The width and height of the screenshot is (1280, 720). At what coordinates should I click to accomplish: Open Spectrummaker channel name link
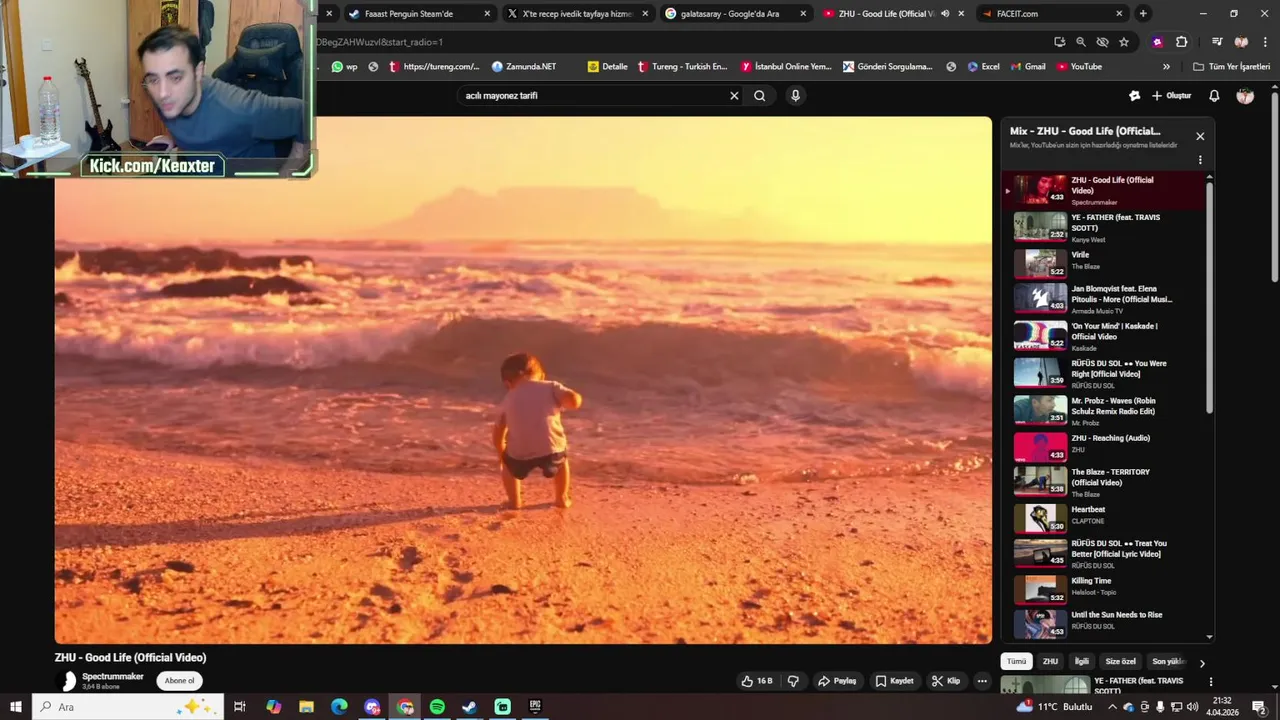point(113,677)
